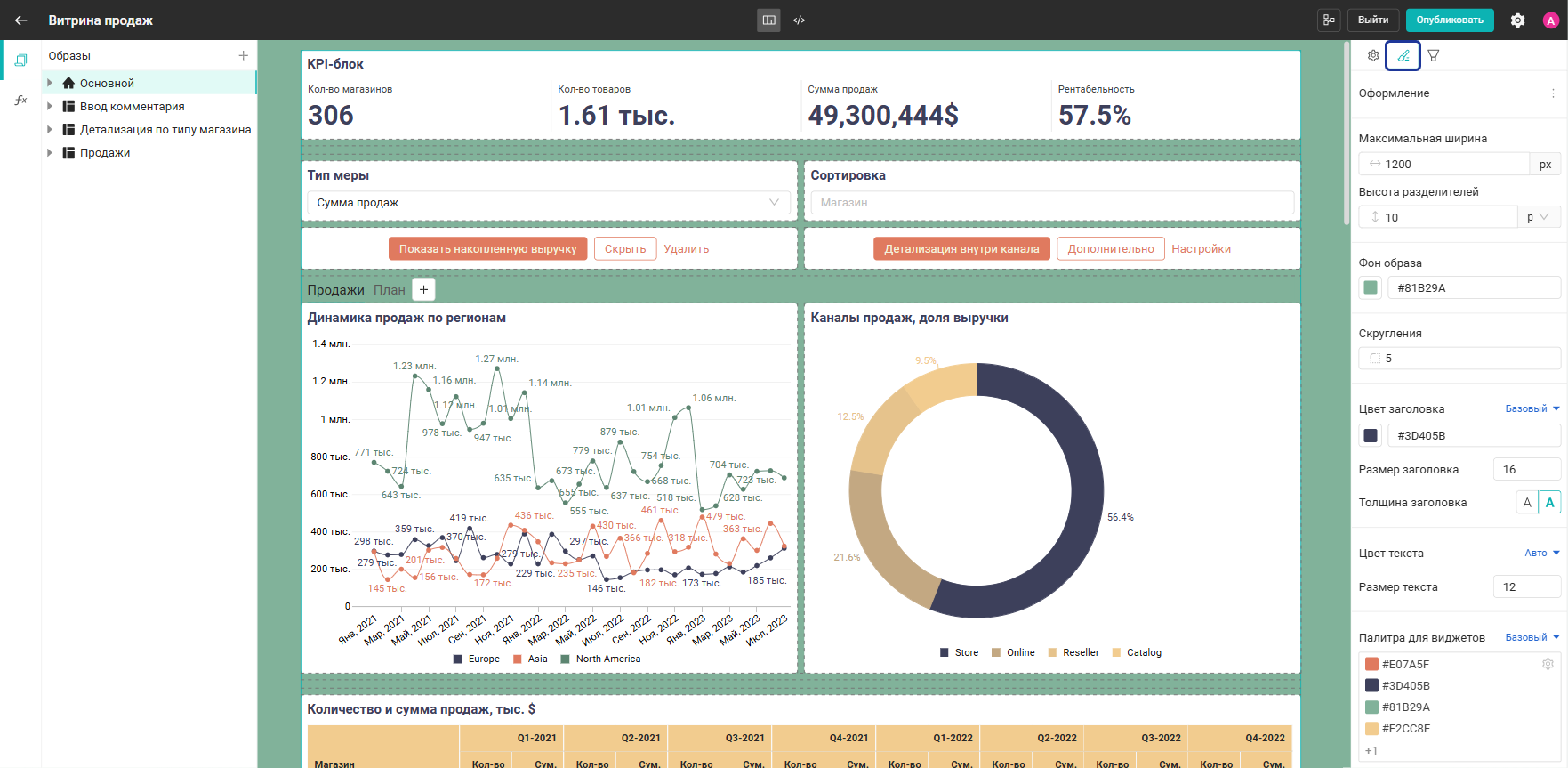
Task: Click the Выйти button
Action: [x=1373, y=20]
